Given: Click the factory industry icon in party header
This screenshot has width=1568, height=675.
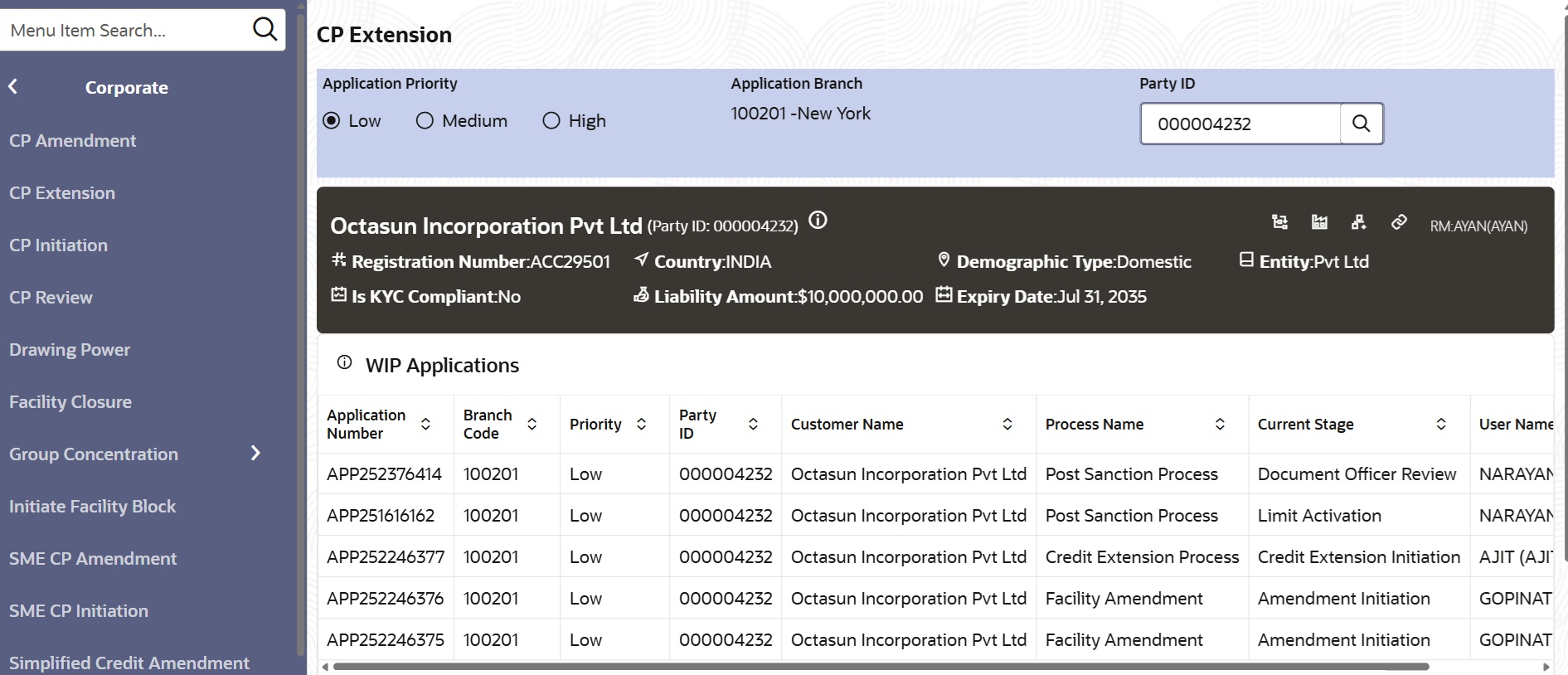Looking at the screenshot, I should [1319, 222].
